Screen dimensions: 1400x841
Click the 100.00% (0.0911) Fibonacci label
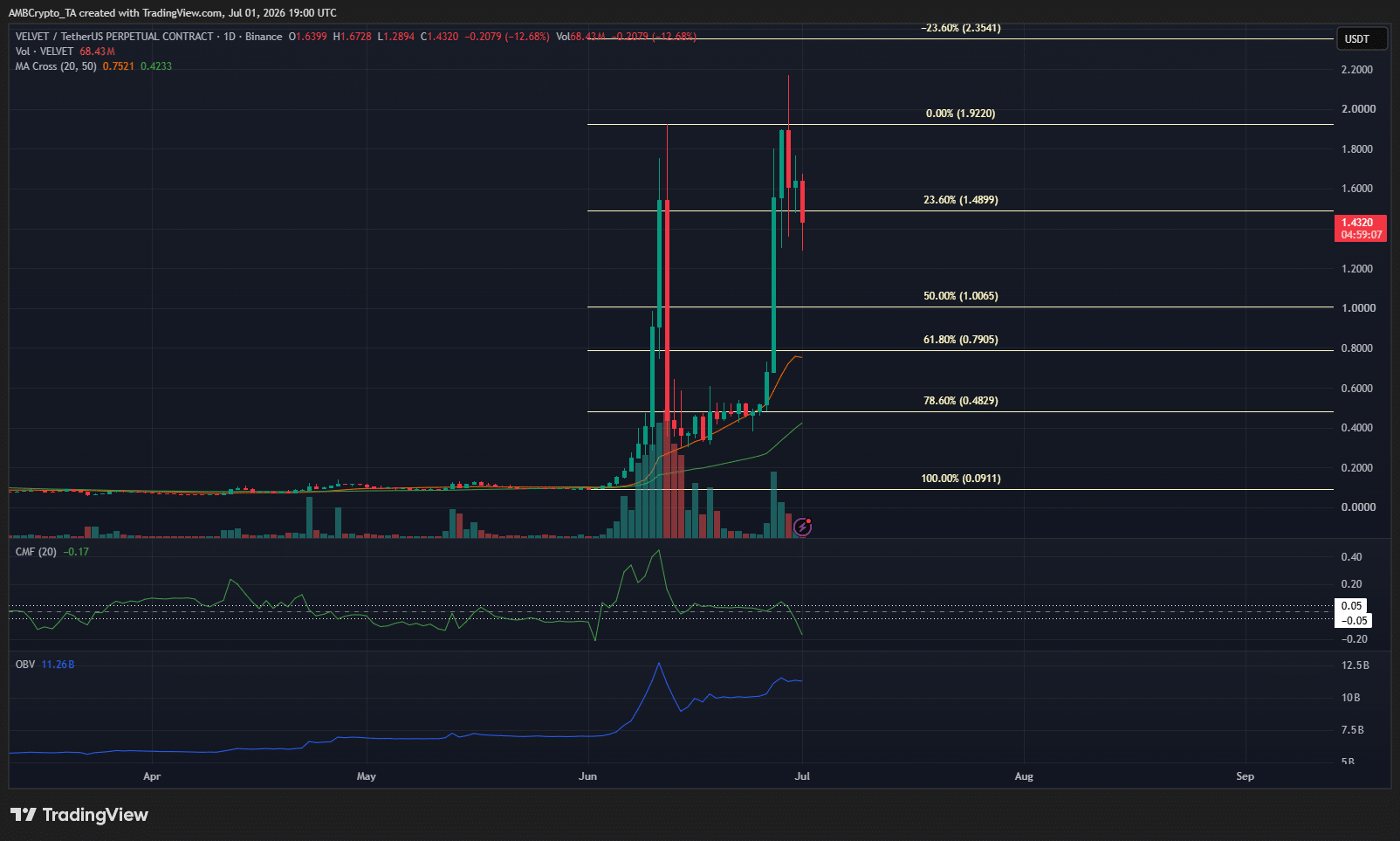click(x=961, y=479)
